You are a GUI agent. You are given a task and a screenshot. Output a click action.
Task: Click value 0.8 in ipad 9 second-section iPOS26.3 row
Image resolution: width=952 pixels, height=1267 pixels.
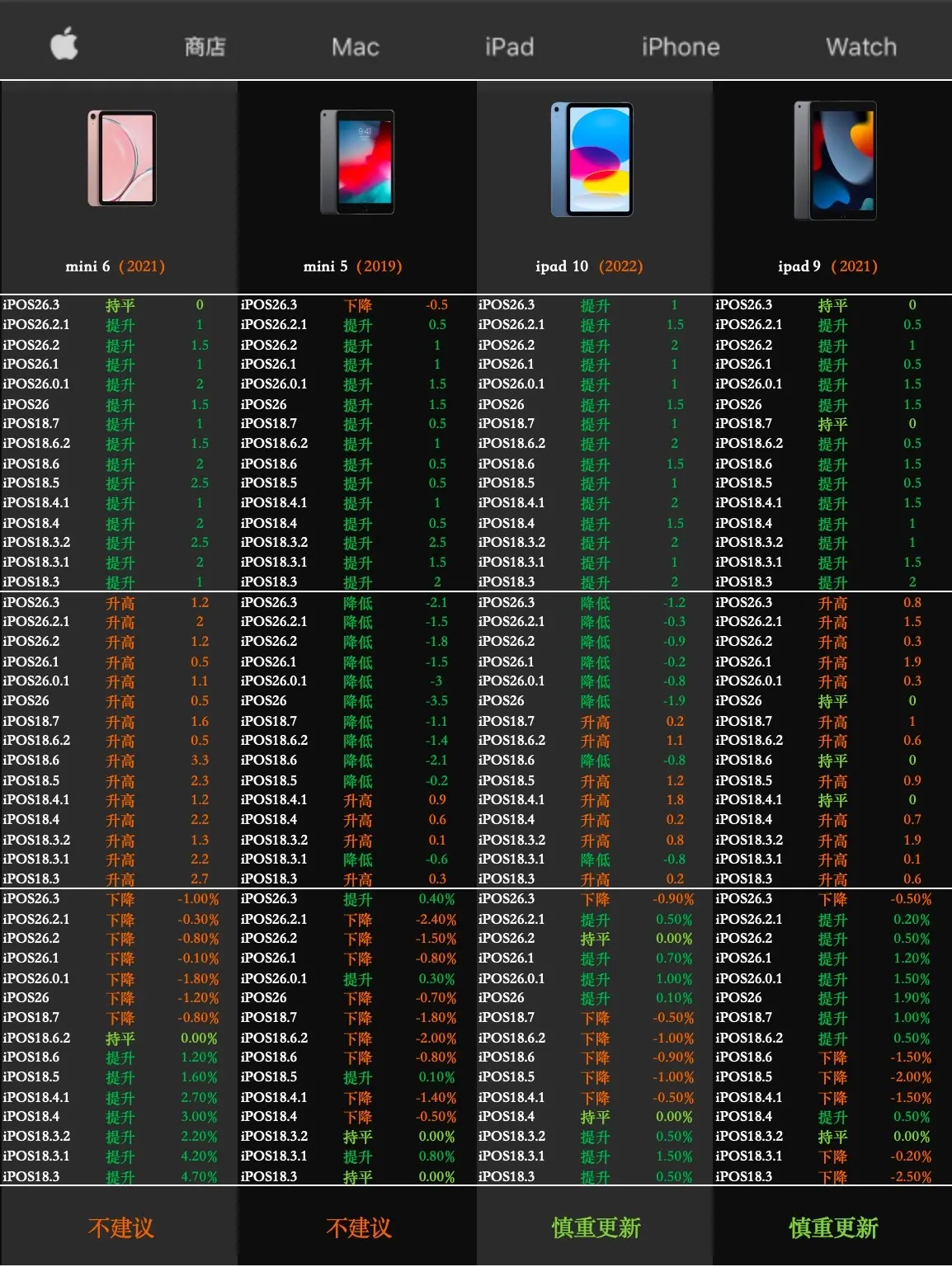[912, 602]
